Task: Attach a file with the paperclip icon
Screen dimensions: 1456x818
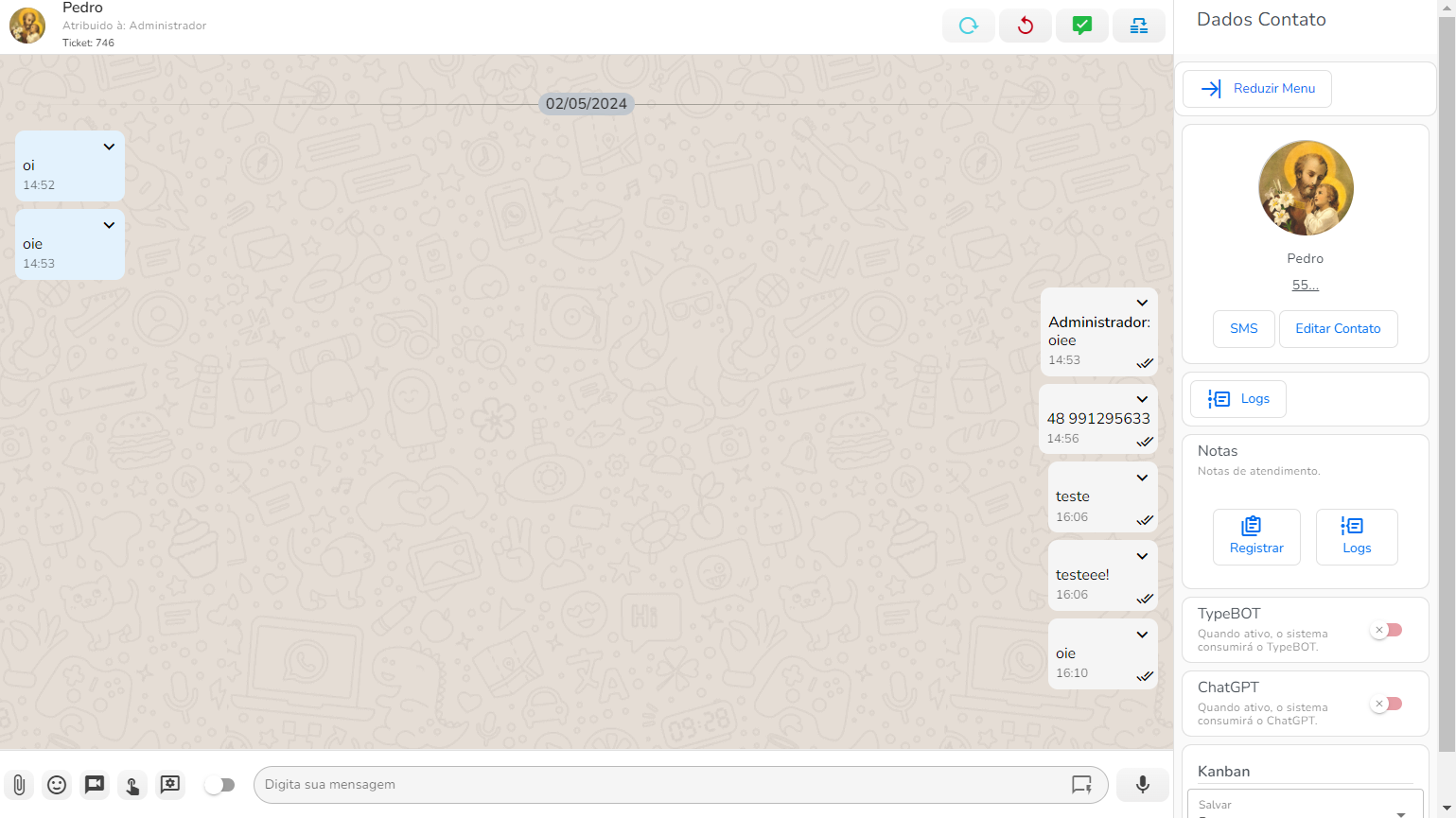Action: (x=19, y=785)
